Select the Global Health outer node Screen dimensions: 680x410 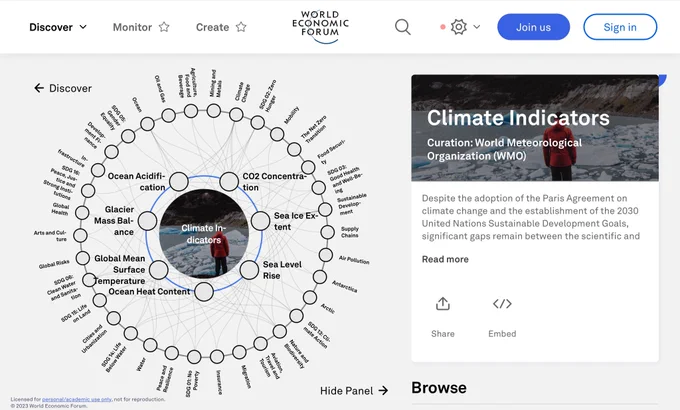point(82,213)
